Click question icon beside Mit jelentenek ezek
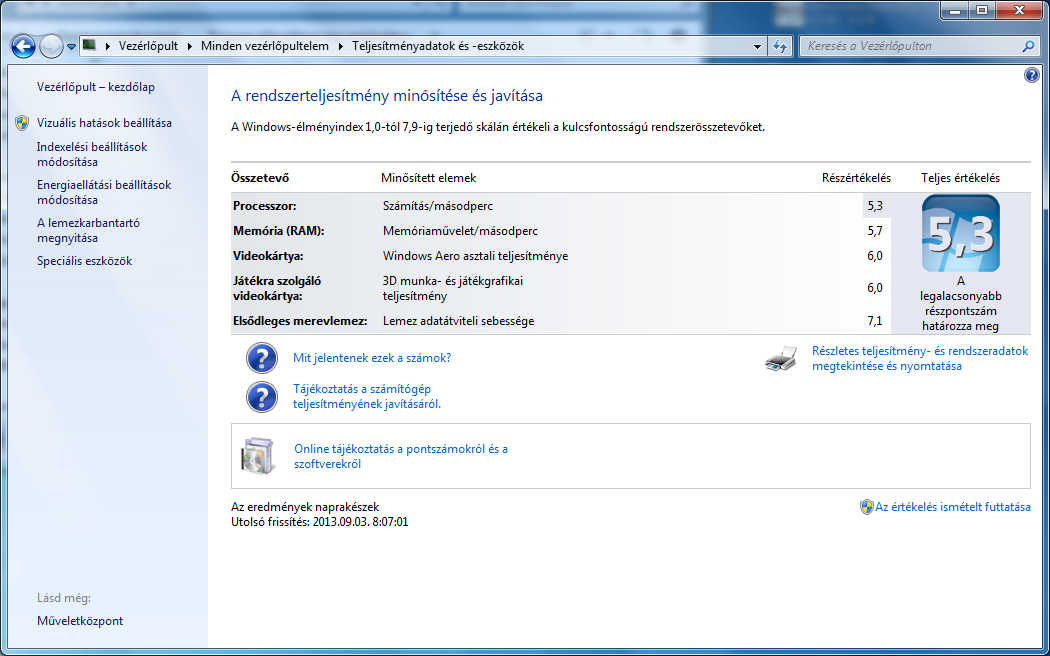The image size is (1050, 656). coord(262,358)
